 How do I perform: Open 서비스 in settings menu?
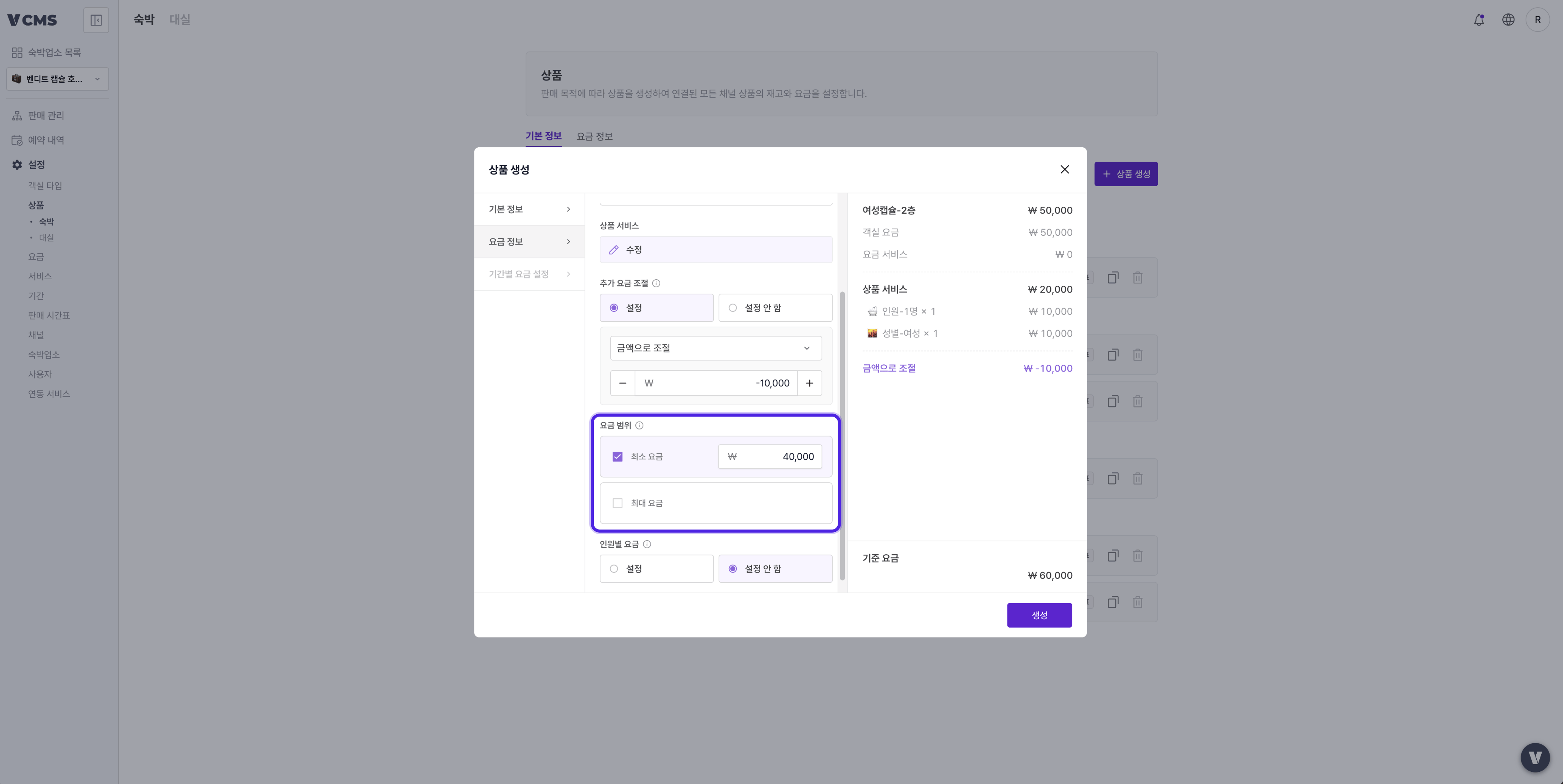pyautogui.click(x=40, y=276)
